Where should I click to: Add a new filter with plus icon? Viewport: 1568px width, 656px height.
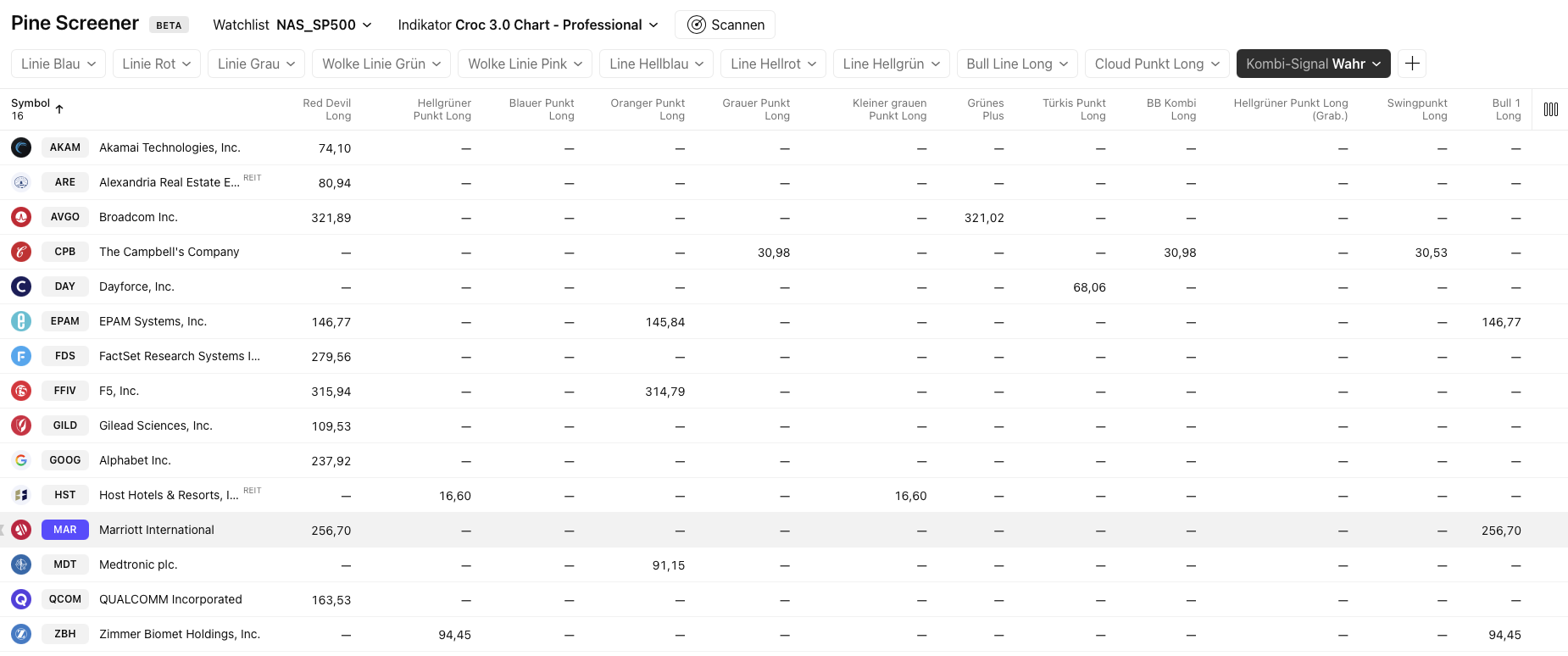[1412, 64]
